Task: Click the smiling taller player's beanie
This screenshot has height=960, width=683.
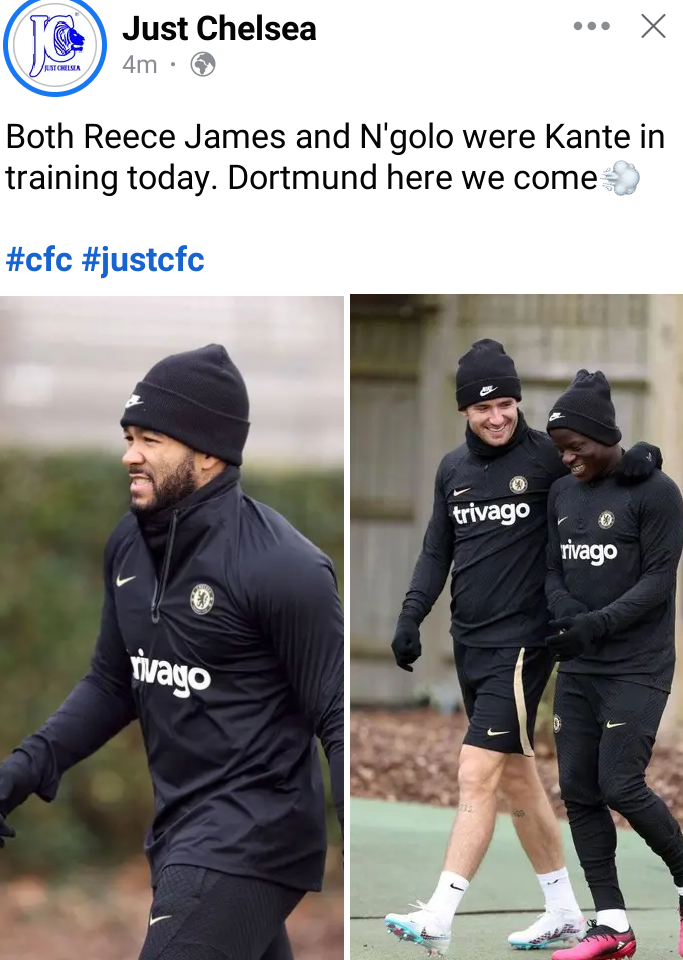Action: 488,373
